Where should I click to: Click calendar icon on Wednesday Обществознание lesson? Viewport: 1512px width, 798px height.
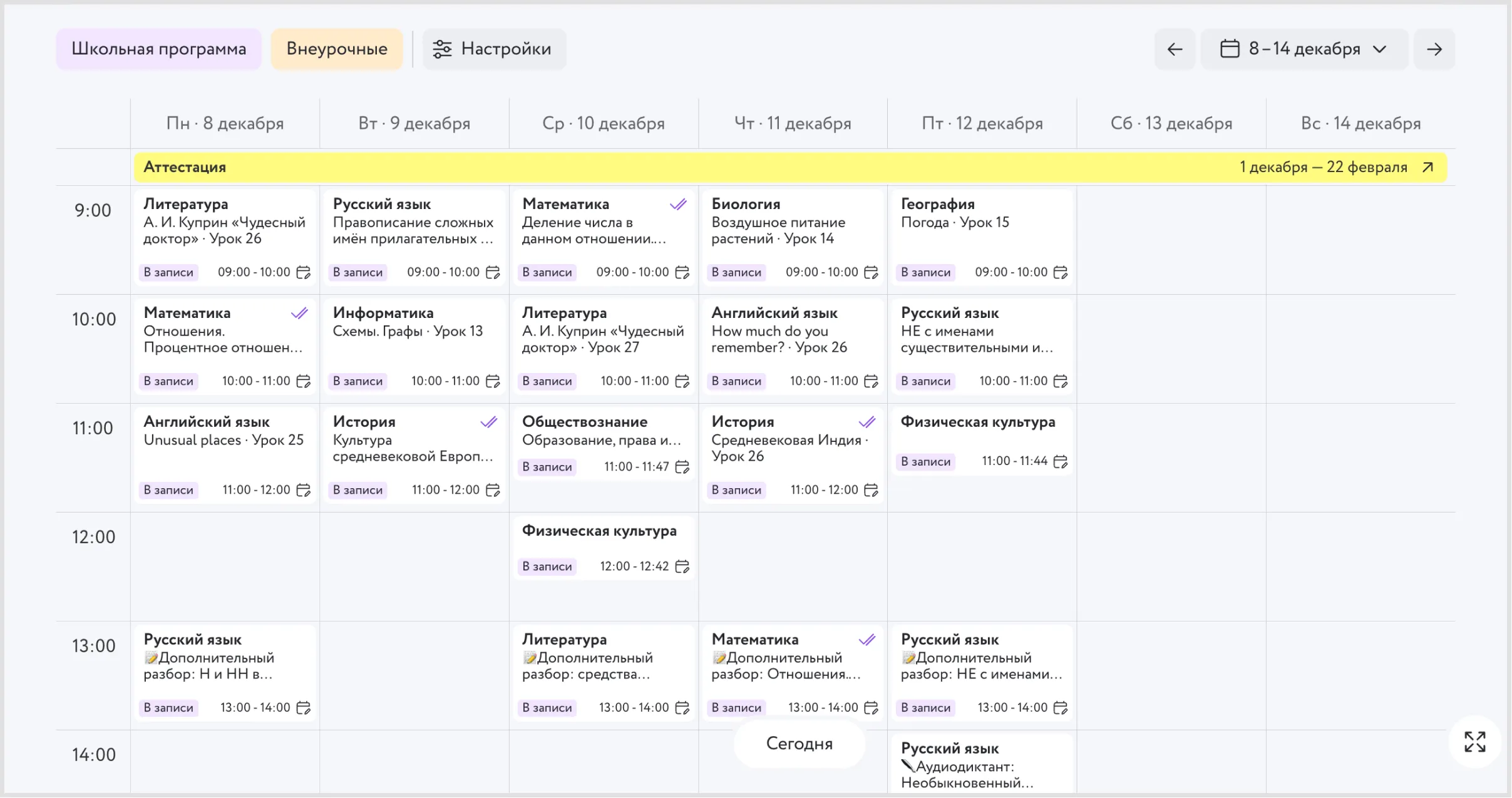click(682, 467)
